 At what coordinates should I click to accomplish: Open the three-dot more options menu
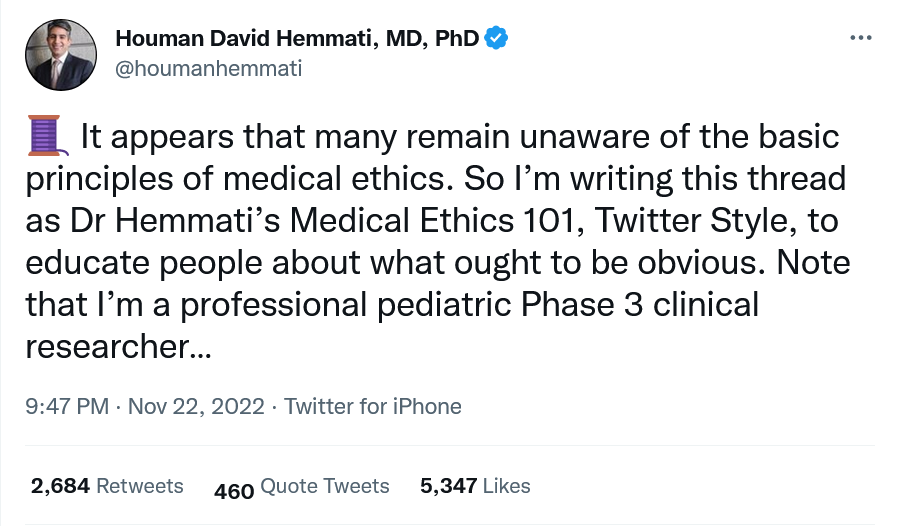[x=859, y=38]
